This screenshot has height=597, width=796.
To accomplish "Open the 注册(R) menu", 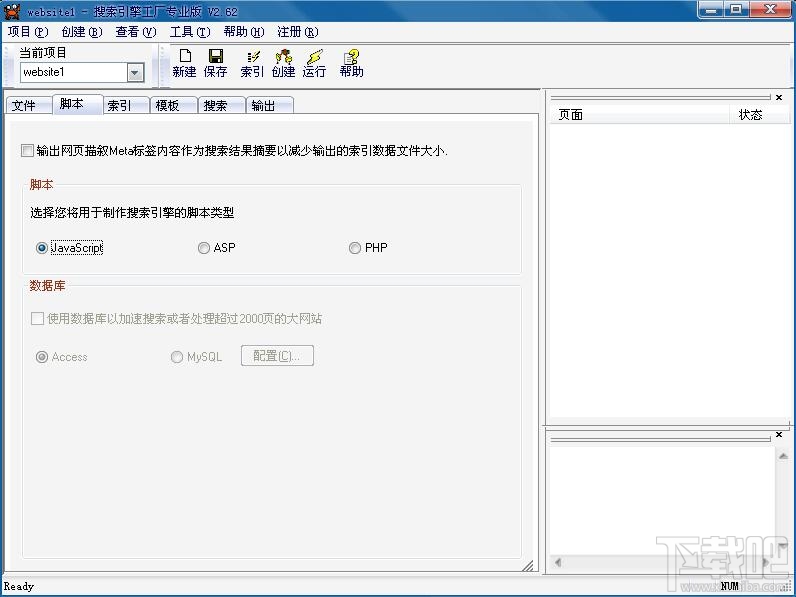I will pyautogui.click(x=297, y=32).
